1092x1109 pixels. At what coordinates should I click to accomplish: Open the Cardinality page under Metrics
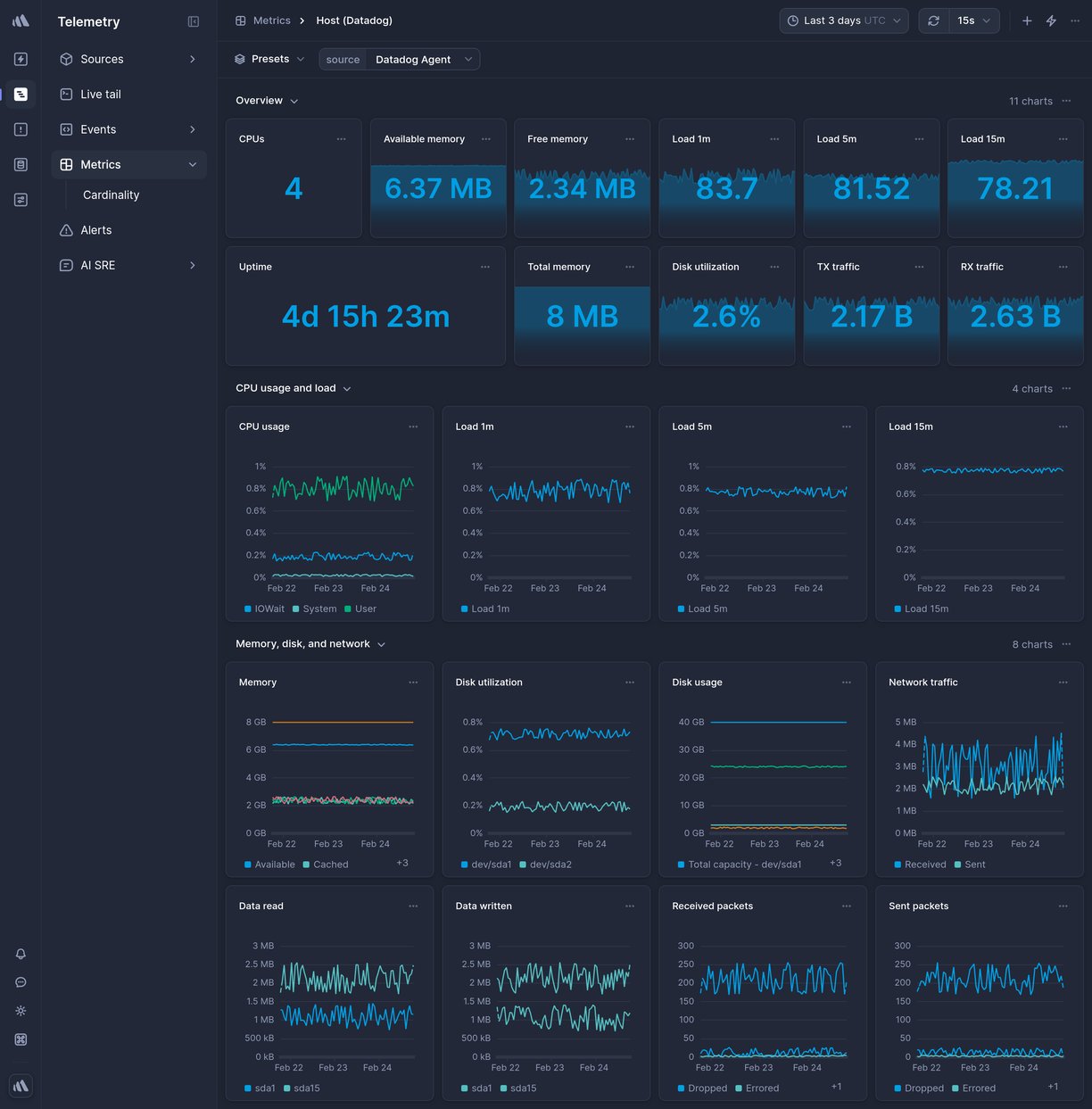(x=111, y=194)
